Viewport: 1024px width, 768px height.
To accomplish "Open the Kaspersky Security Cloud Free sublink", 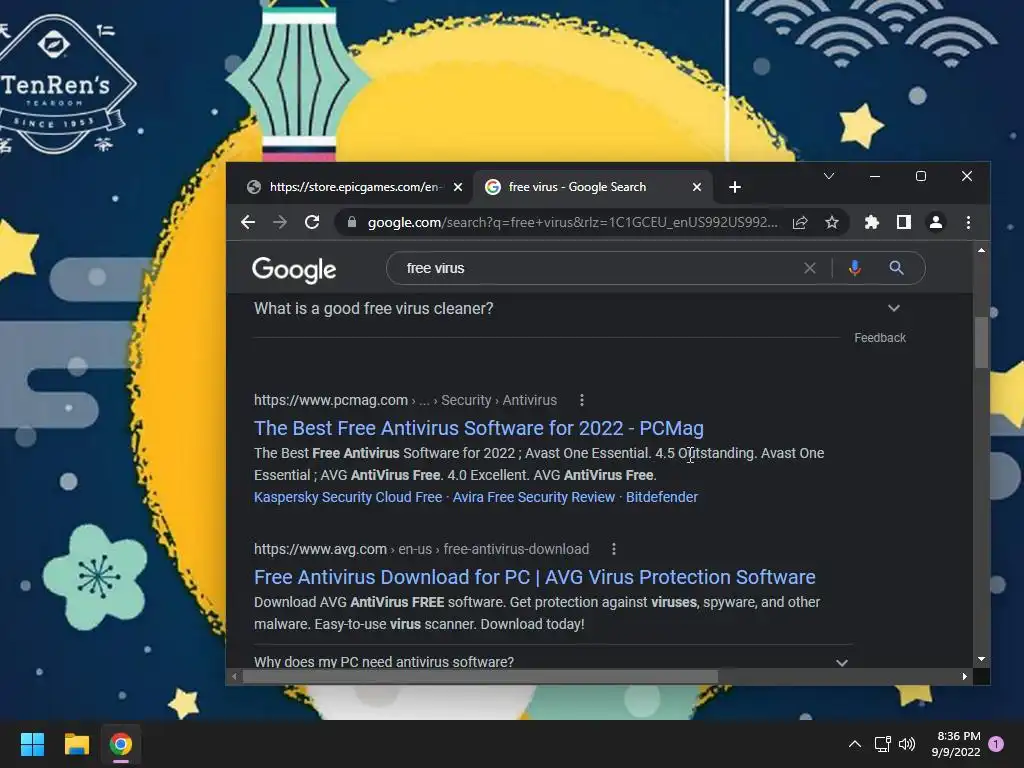I will [x=348, y=497].
